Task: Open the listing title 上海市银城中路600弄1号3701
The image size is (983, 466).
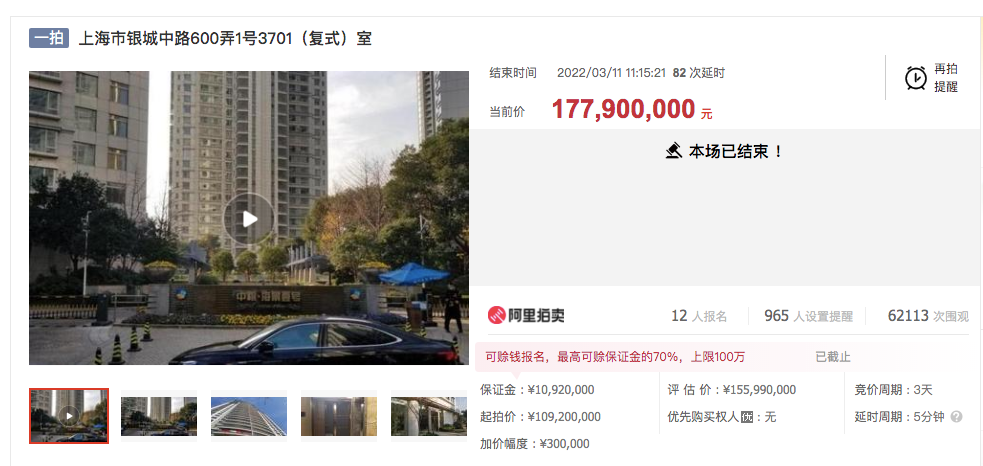Action: (225, 39)
